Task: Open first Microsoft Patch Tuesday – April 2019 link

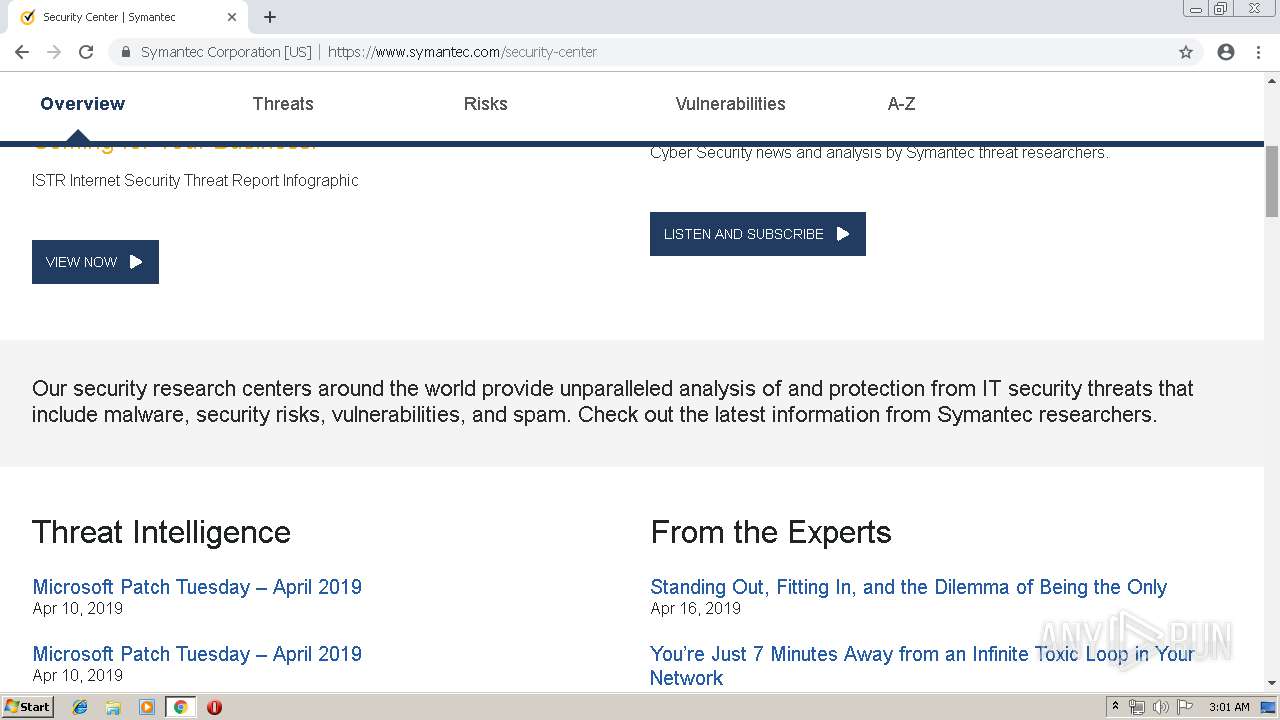Action: [197, 587]
